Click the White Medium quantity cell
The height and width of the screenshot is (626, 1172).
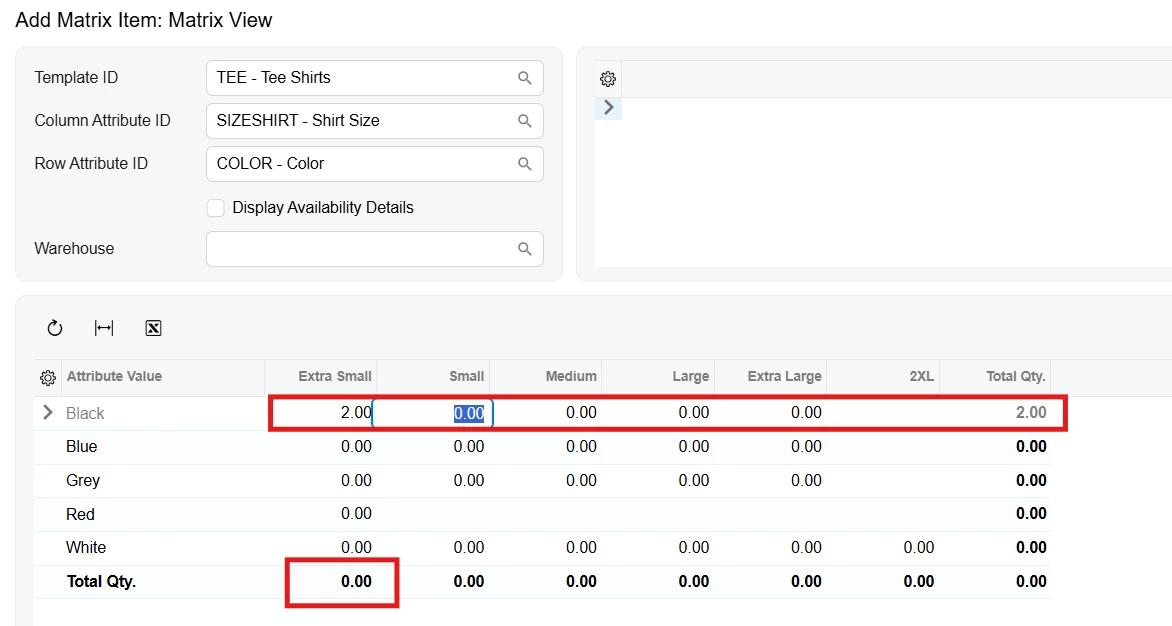pyautogui.click(x=546, y=548)
